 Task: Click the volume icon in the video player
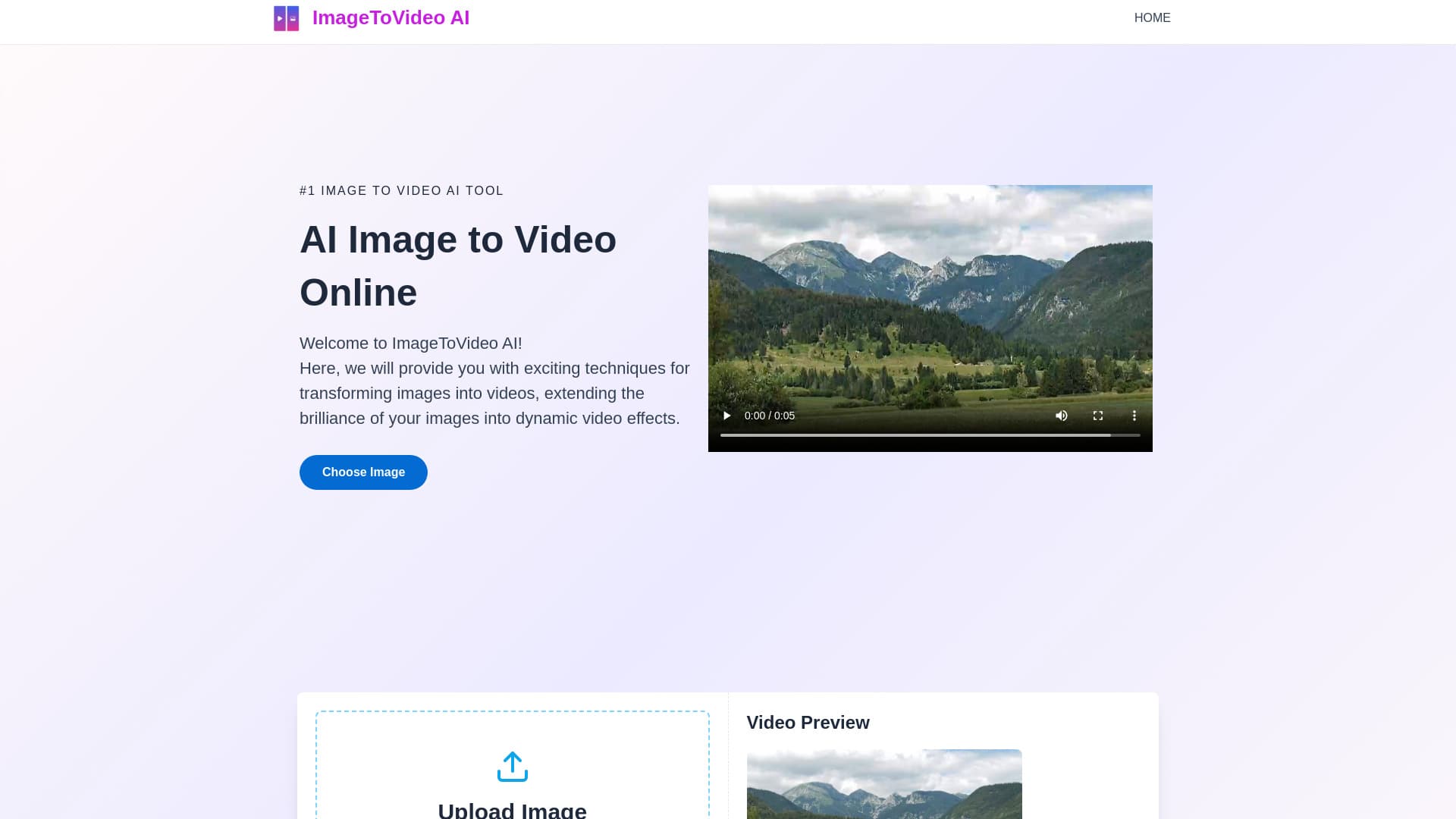click(x=1062, y=416)
